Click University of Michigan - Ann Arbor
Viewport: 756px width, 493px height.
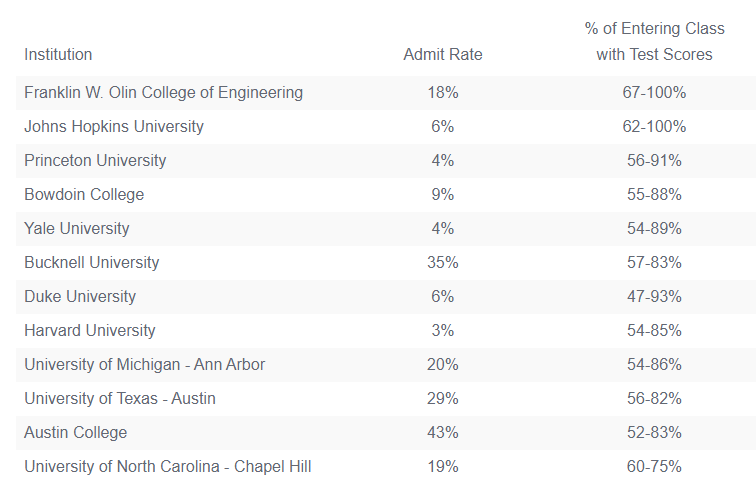145,365
